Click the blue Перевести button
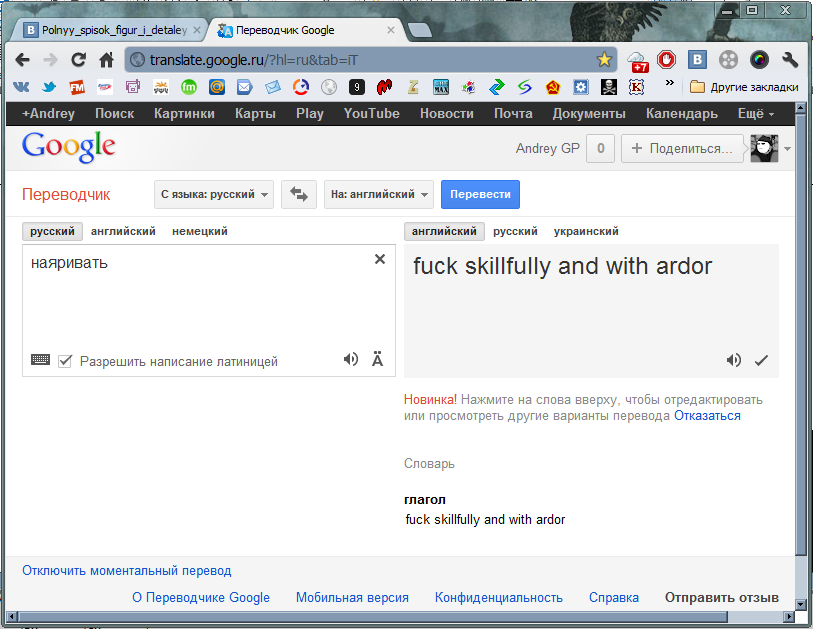813x629 pixels. pos(480,194)
